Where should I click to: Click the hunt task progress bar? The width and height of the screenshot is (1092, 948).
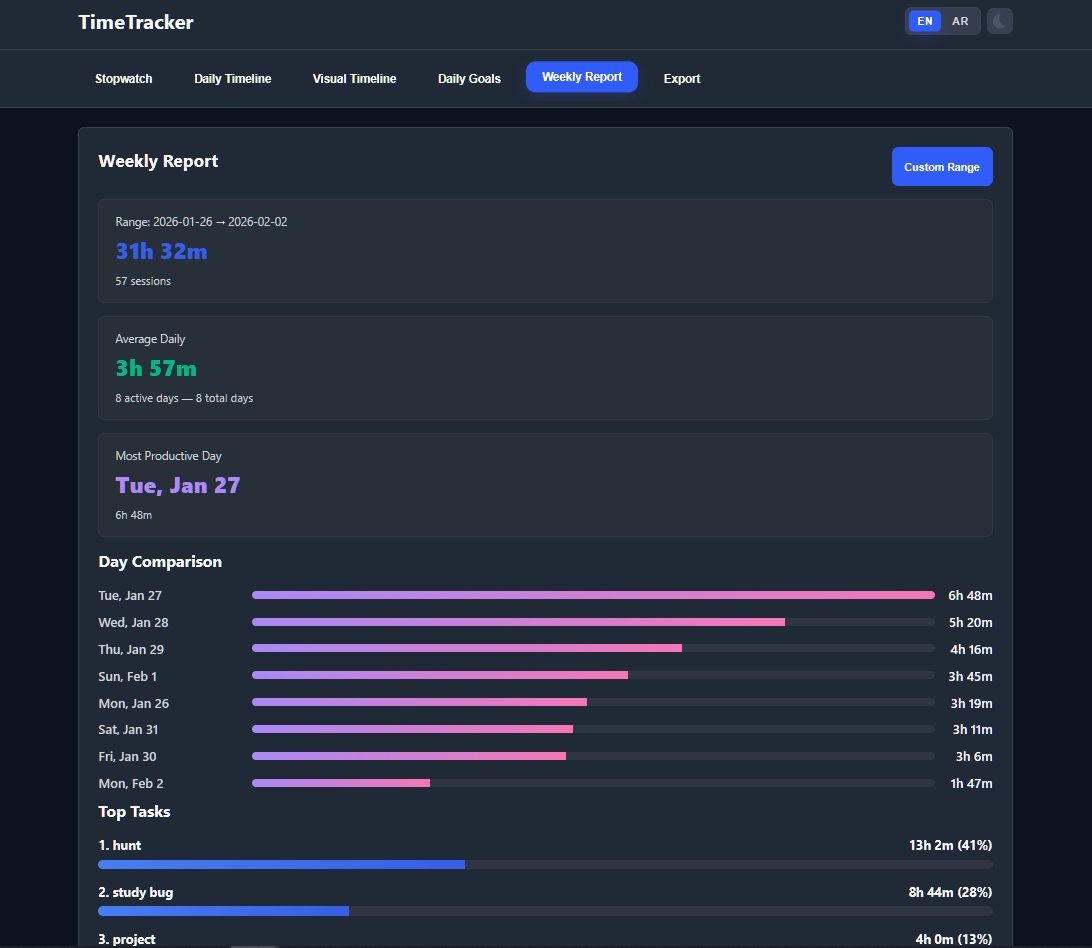point(545,864)
